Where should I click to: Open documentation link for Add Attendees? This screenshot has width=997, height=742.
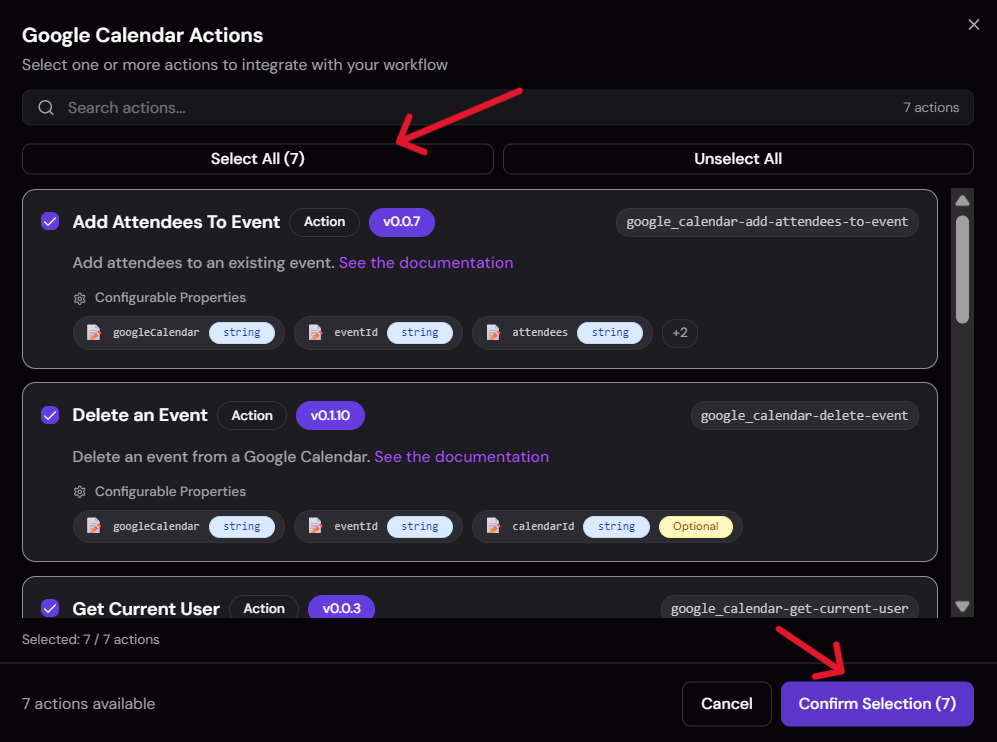pos(426,263)
